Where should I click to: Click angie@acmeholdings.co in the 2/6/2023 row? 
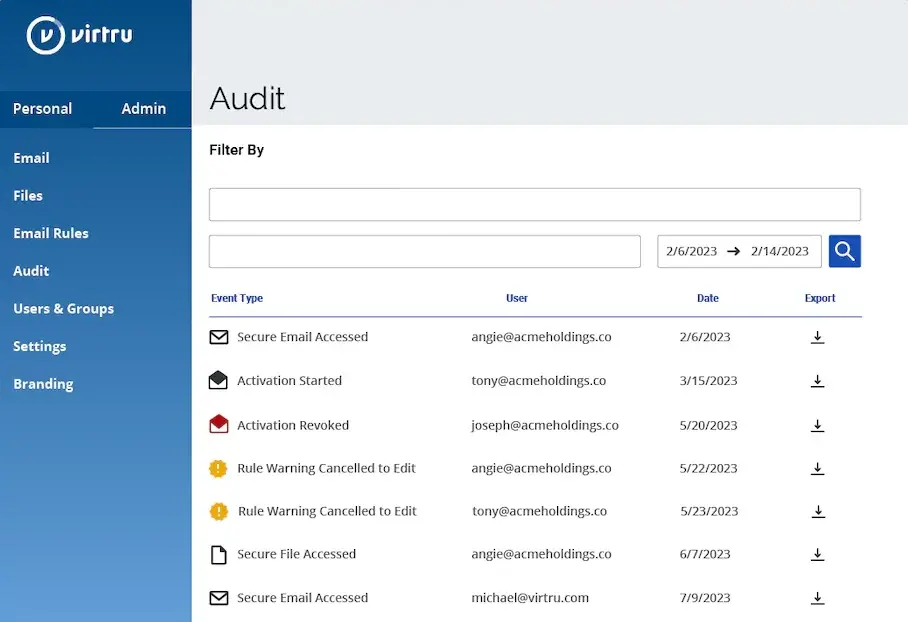(x=541, y=337)
